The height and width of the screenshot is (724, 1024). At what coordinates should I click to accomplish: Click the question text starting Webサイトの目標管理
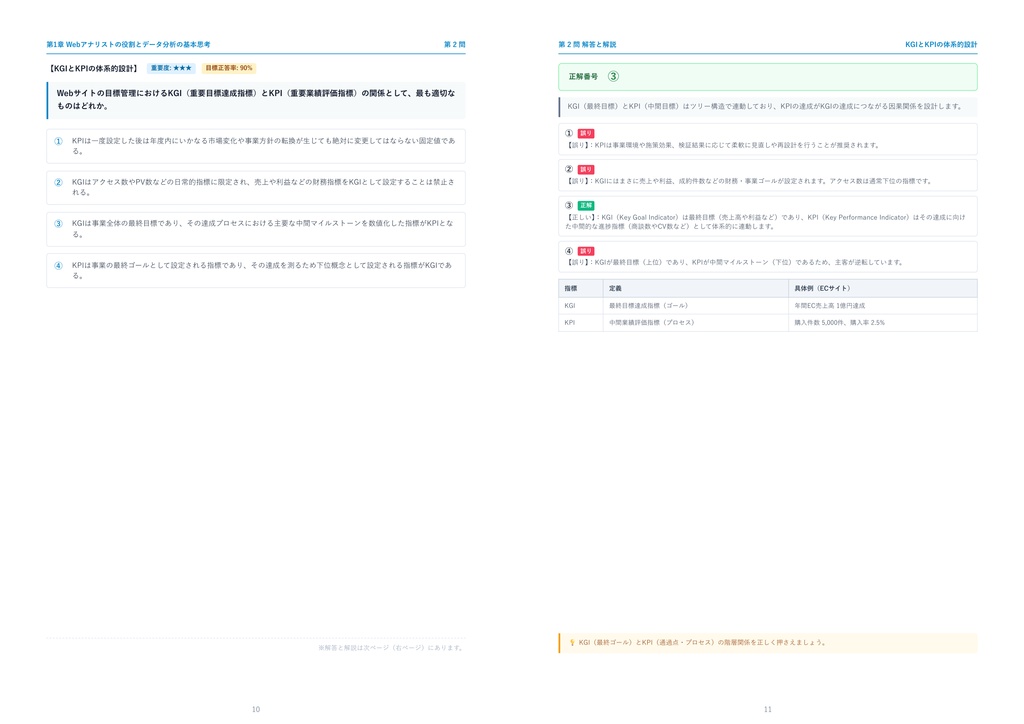point(256,99)
